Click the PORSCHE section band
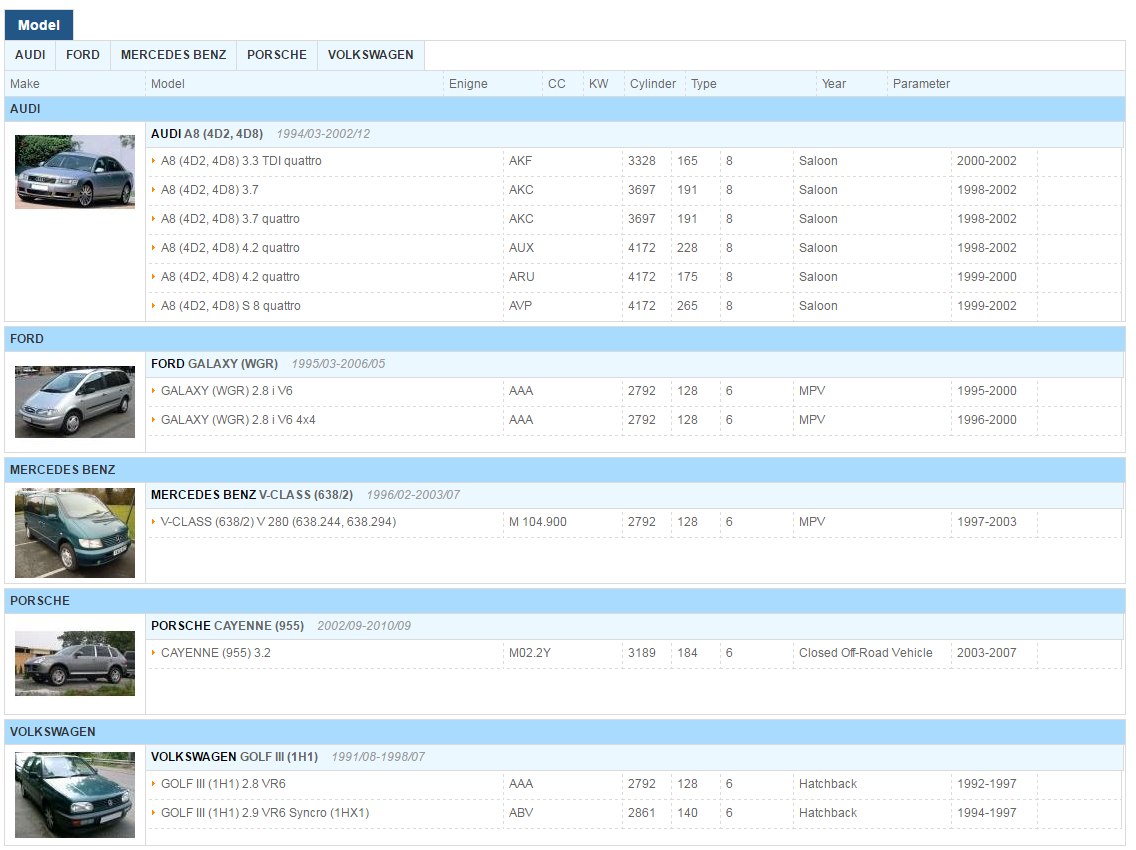Image resolution: width=1136 pixels, height=850 pixels. pos(565,601)
